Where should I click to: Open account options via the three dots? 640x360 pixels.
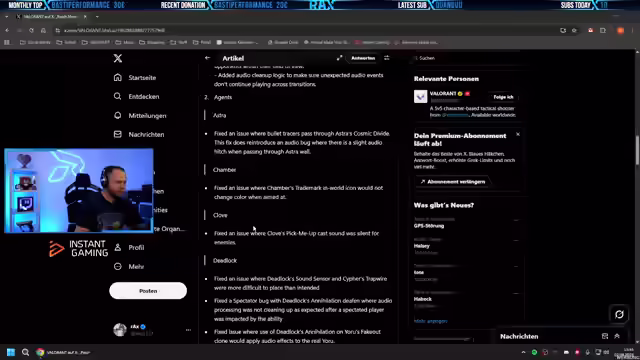point(188,330)
